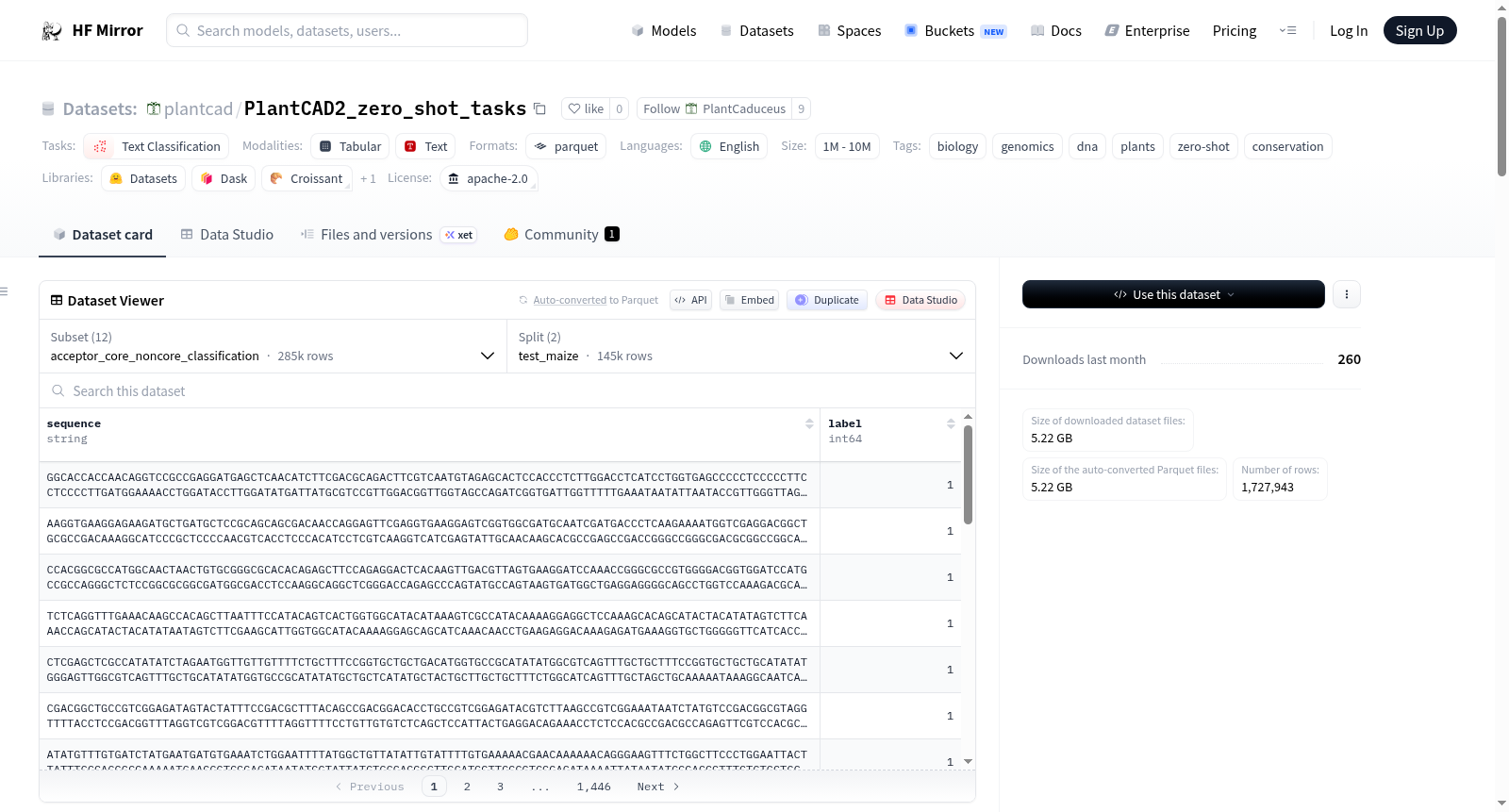The image size is (1509, 812).
Task: Jump to page 3 of the table
Action: click(500, 787)
